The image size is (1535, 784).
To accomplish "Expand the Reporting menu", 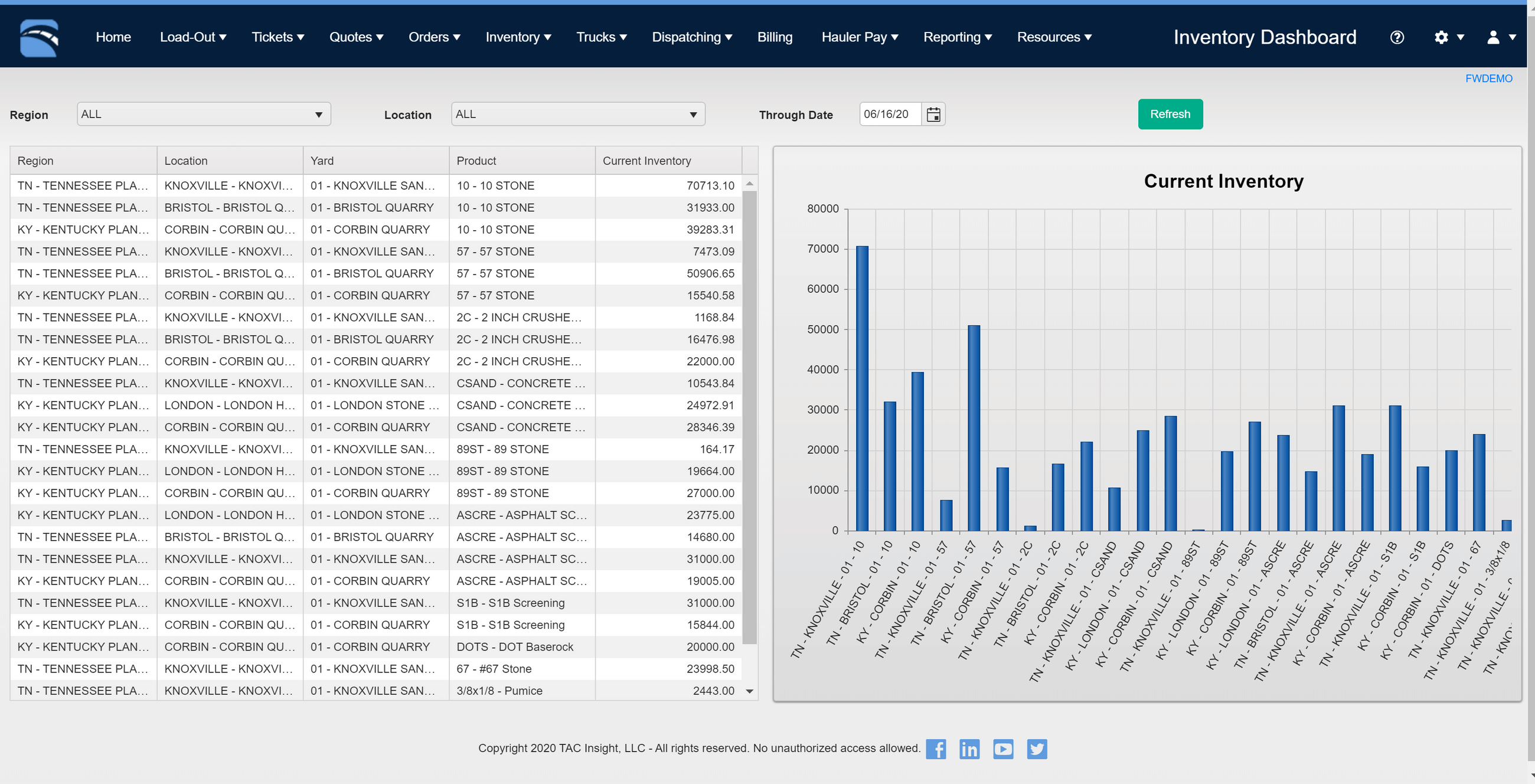I will (x=957, y=37).
